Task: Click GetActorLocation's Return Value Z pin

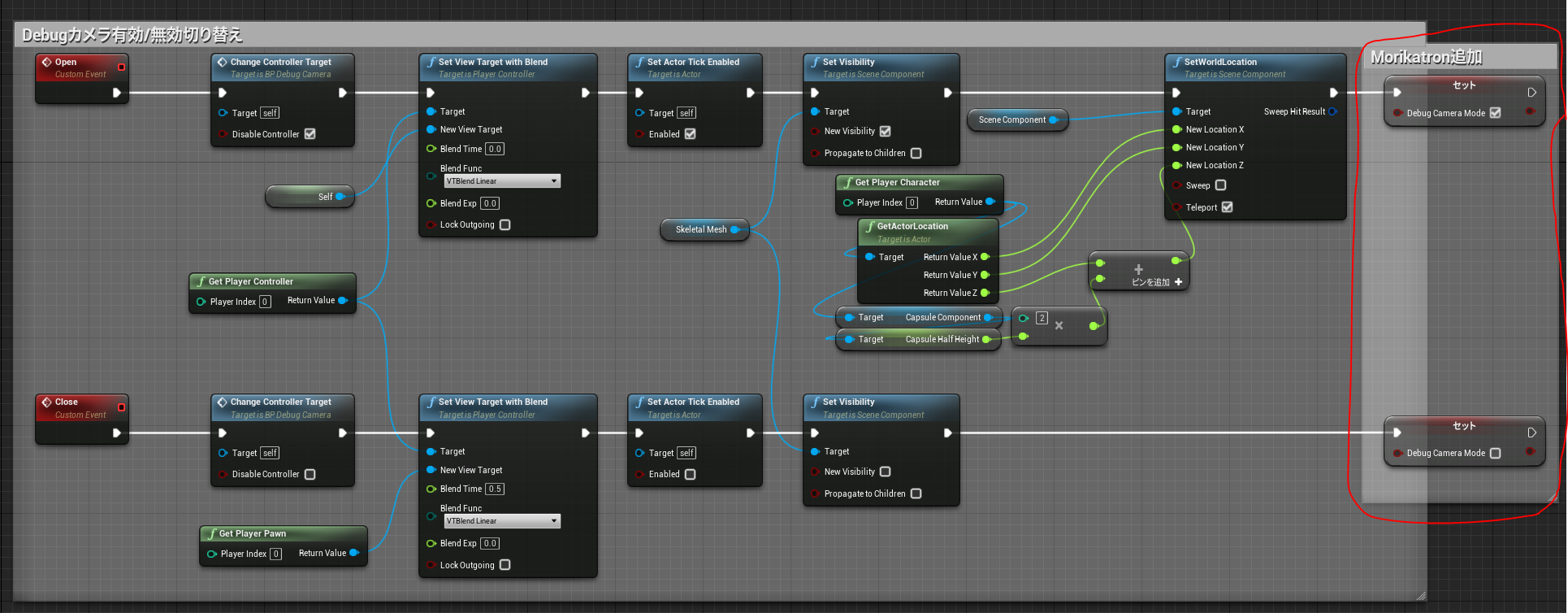Action: [985, 293]
